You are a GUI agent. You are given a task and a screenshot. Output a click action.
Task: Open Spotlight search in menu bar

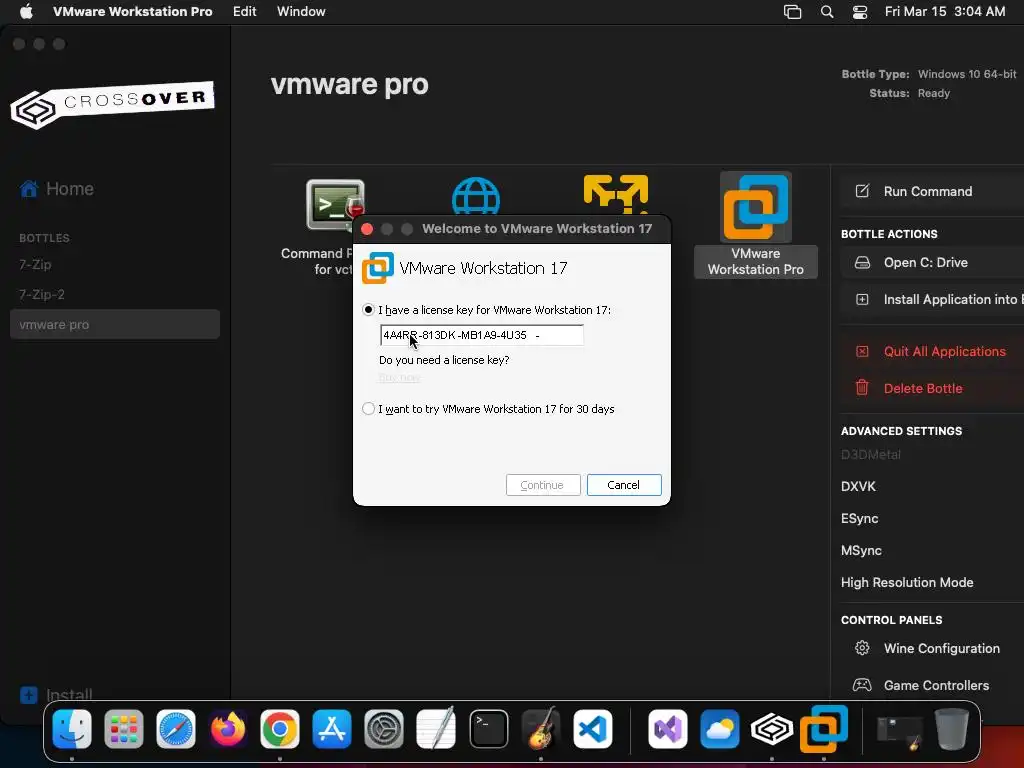point(827,12)
